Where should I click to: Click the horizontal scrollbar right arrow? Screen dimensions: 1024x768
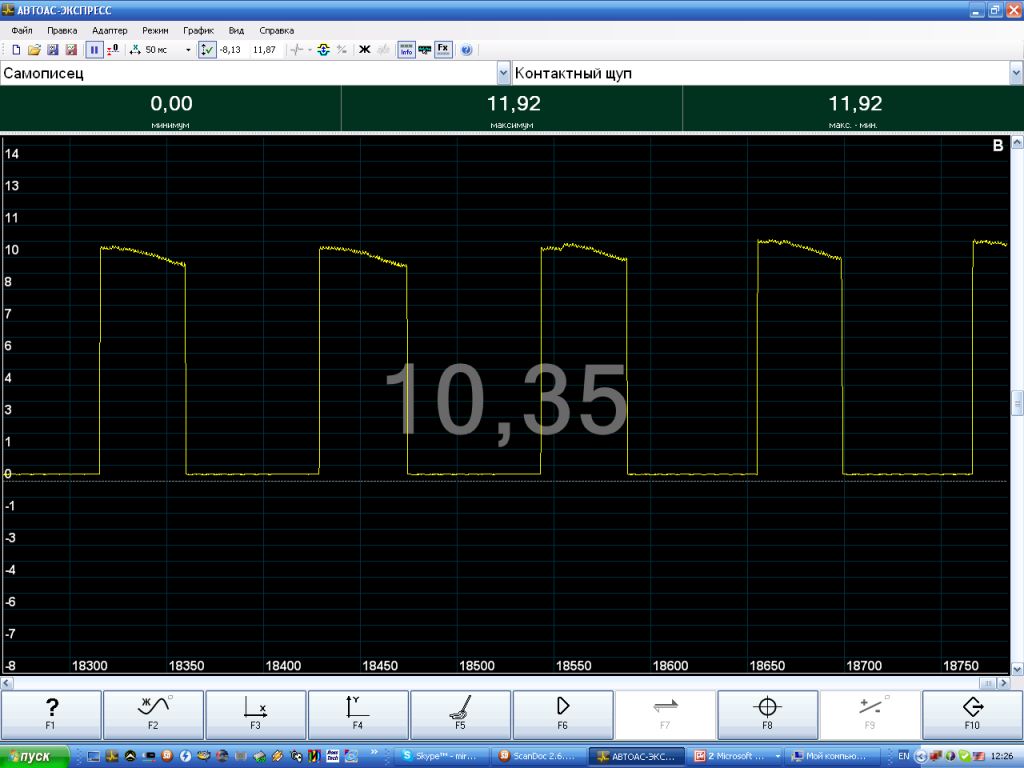[x=1004, y=683]
